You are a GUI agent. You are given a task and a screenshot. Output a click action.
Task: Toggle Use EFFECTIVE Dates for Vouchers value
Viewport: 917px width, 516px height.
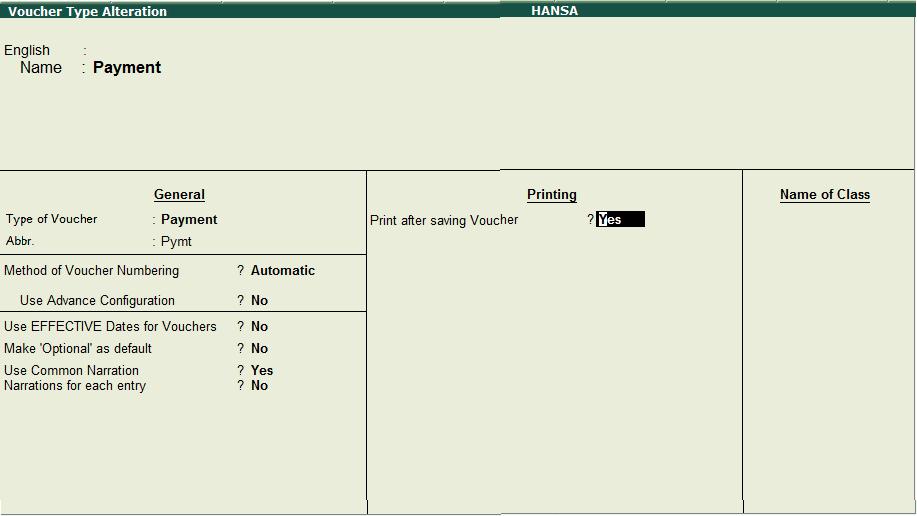[x=259, y=326]
